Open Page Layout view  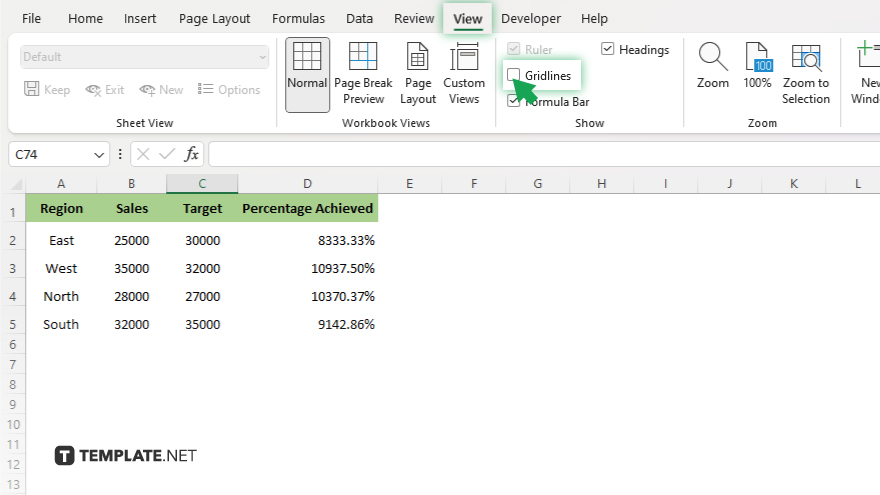tap(418, 75)
